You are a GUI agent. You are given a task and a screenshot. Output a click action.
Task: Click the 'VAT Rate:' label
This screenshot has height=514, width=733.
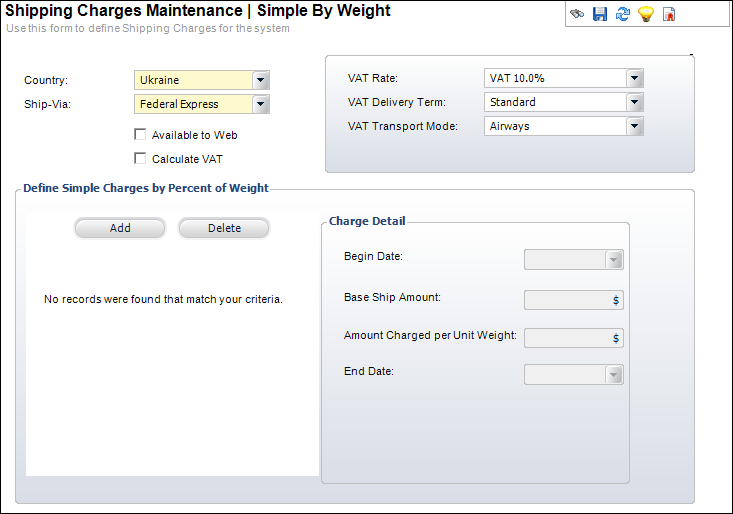373,78
